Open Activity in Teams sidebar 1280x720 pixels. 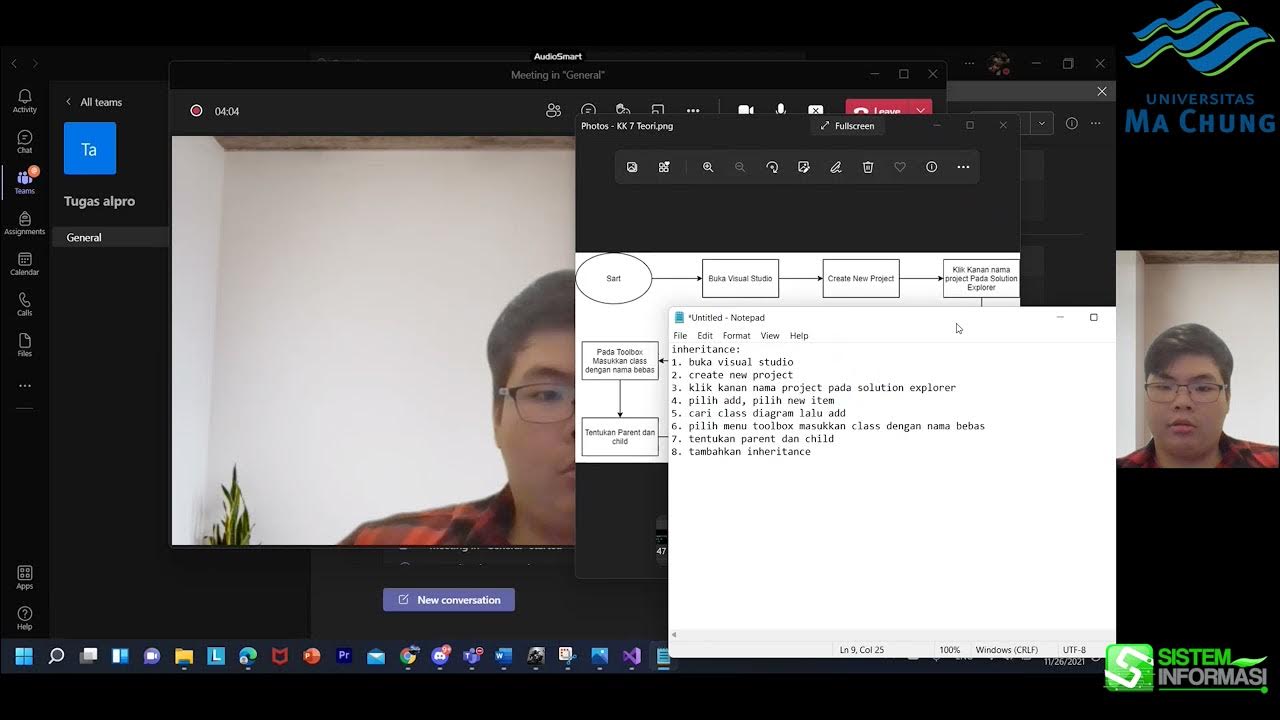pos(24,100)
